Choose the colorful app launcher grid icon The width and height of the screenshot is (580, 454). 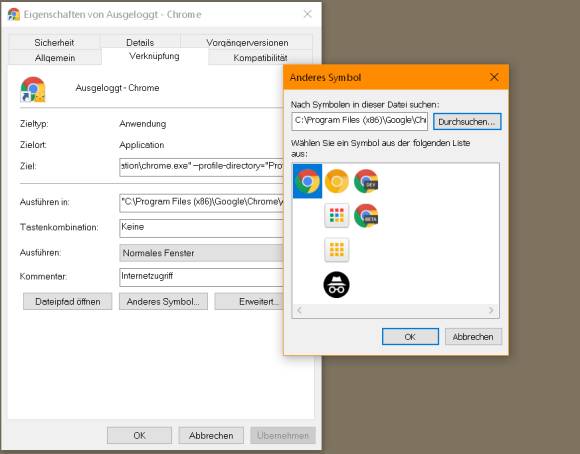(337, 215)
